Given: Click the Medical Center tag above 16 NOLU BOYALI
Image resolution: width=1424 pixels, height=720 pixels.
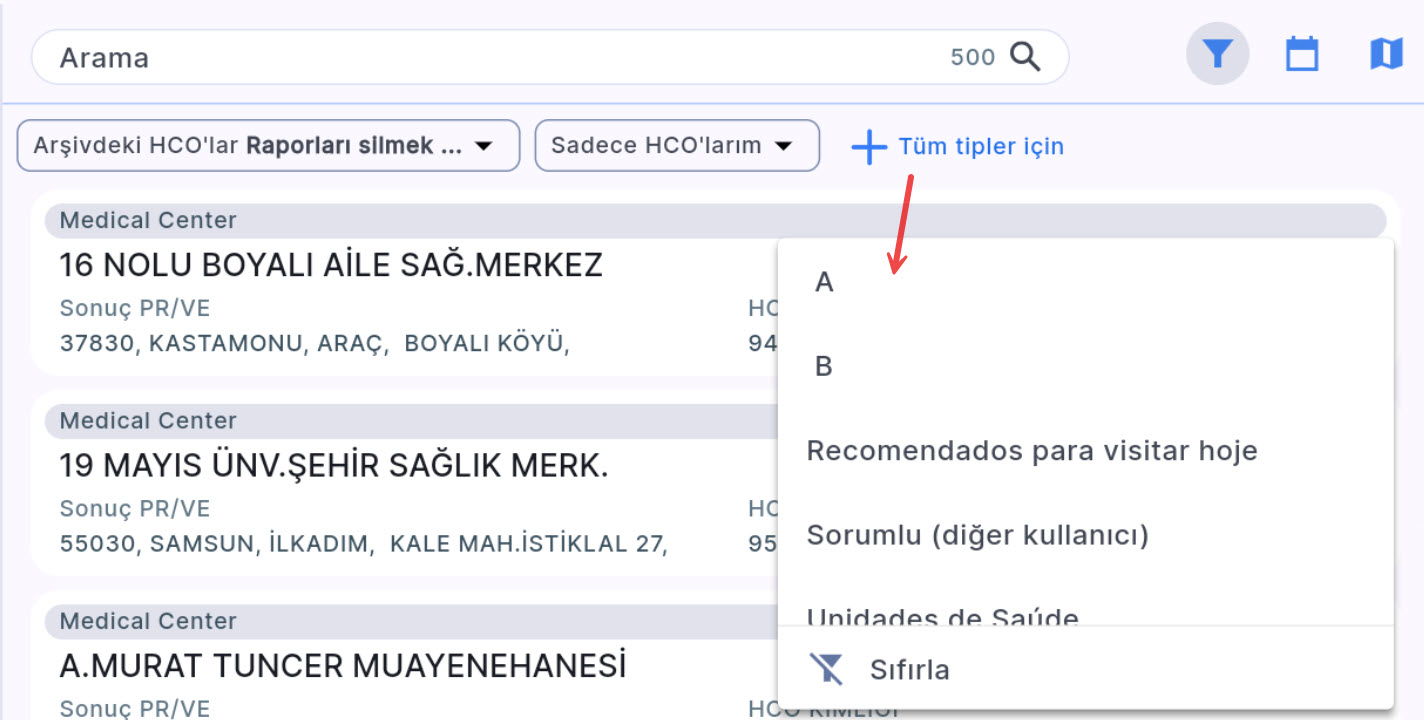Looking at the screenshot, I should [148, 220].
